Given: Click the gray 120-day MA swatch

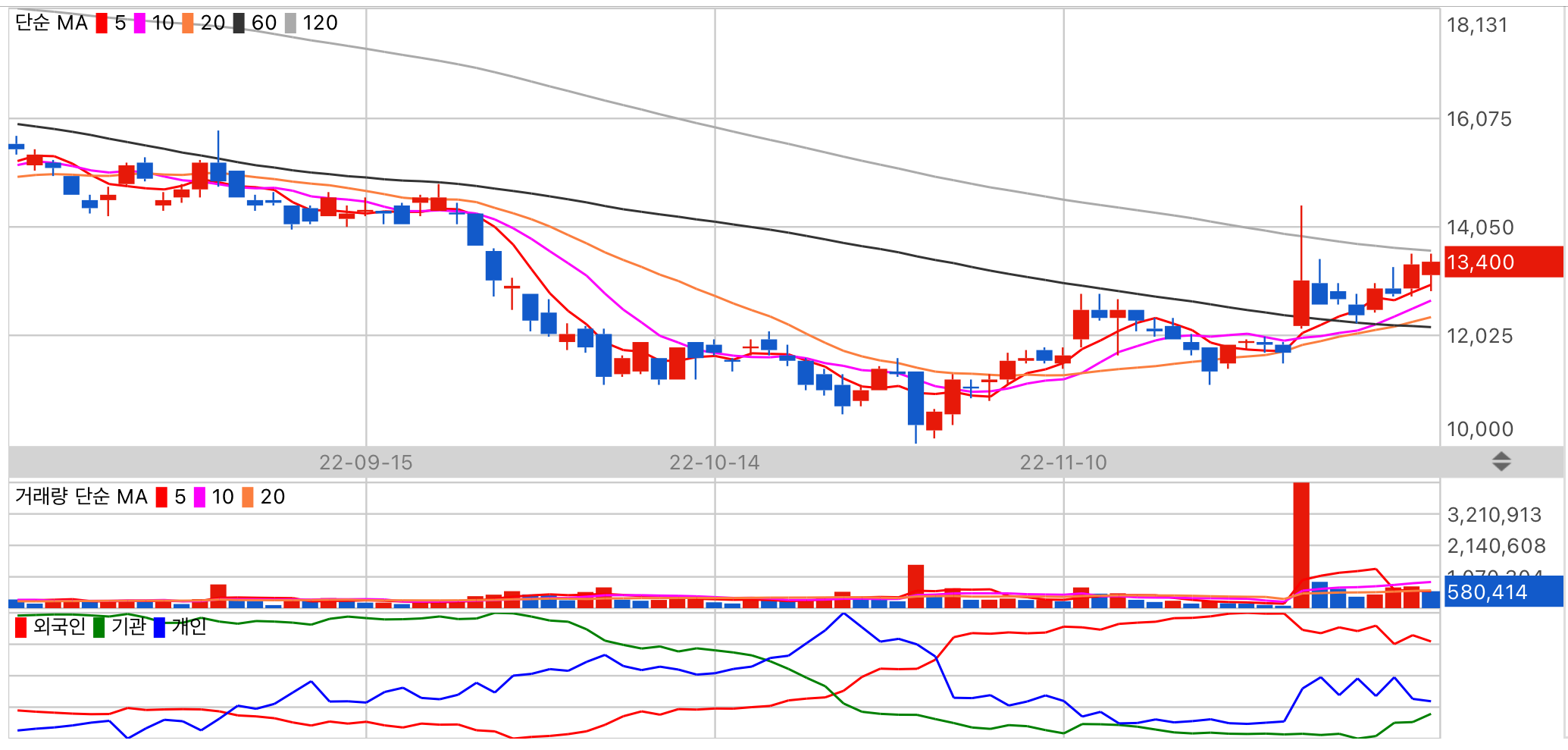Looking at the screenshot, I should point(290,24).
